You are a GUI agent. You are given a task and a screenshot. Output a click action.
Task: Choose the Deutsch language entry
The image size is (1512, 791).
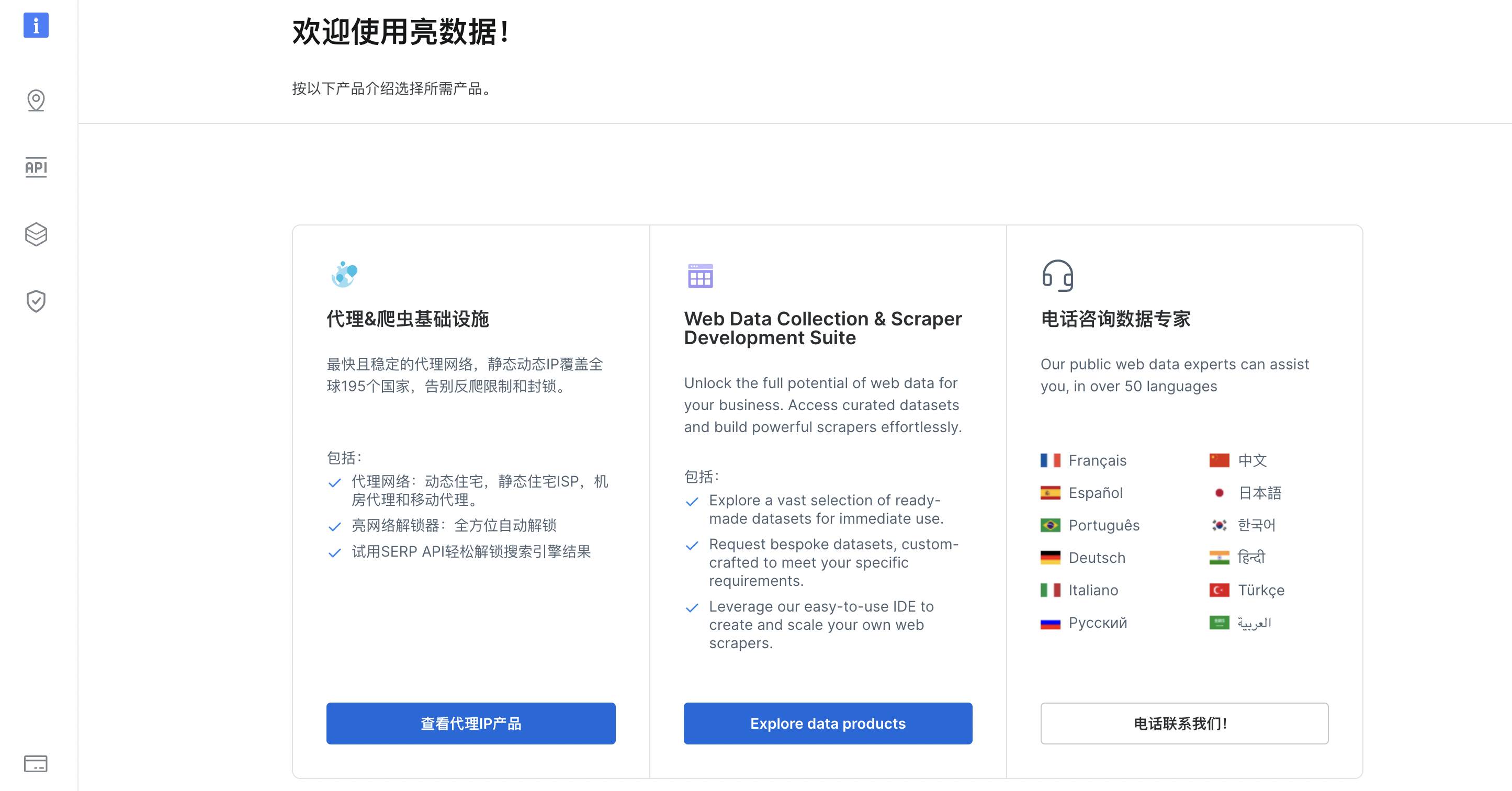(1097, 558)
